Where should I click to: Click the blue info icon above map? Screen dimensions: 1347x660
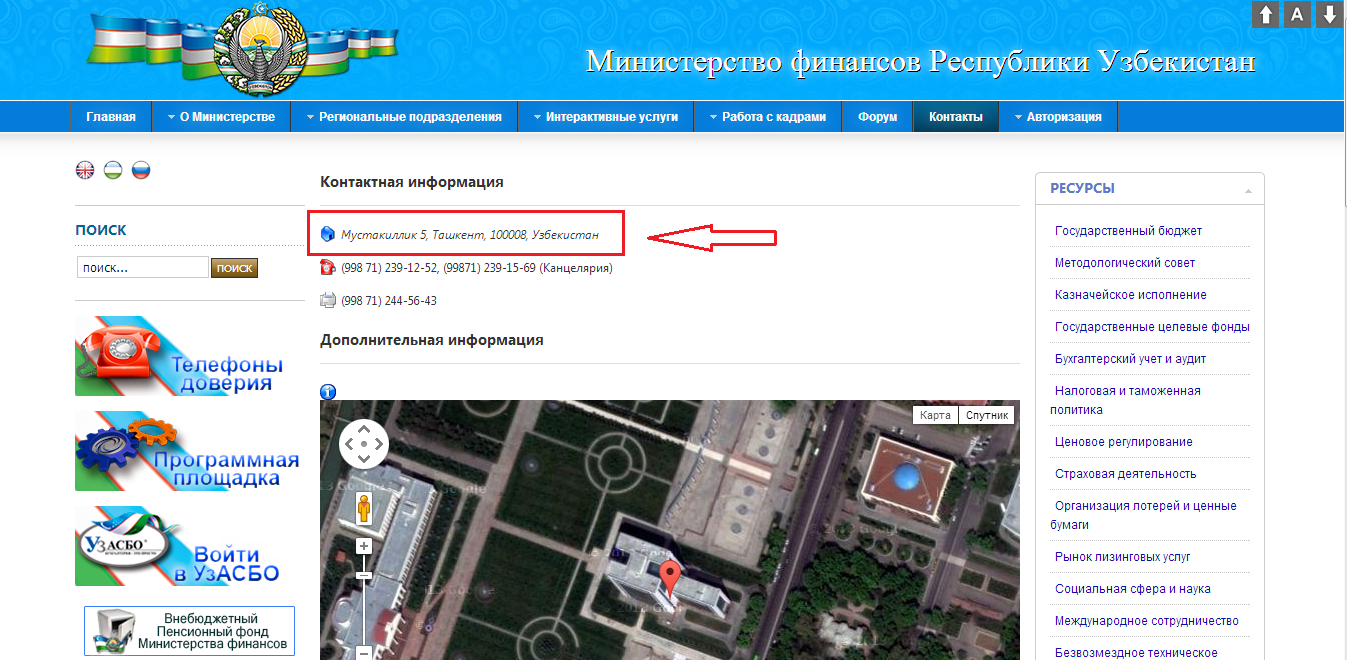pos(328,392)
